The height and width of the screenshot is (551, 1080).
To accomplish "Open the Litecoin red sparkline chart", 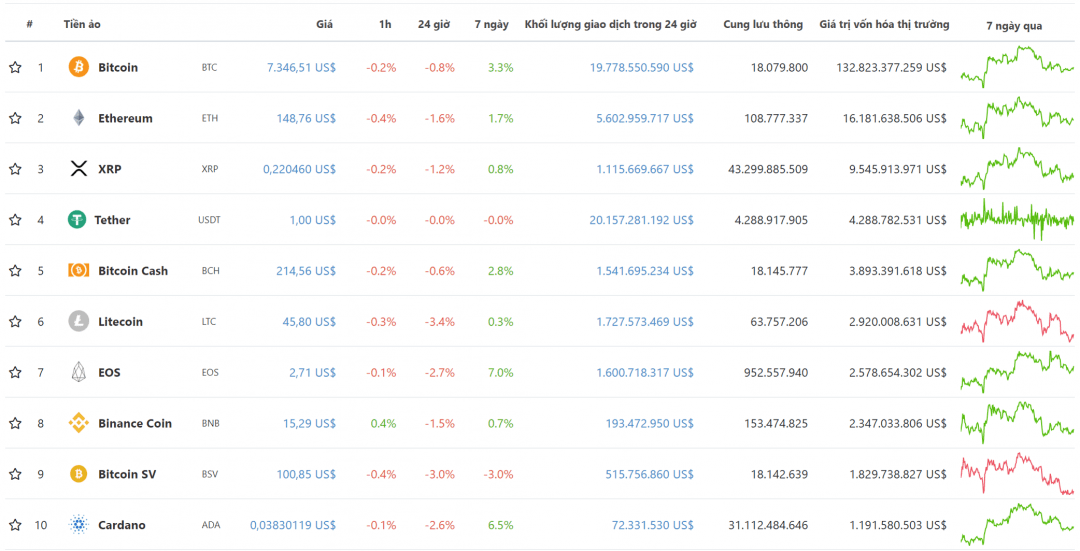I will [x=1017, y=322].
